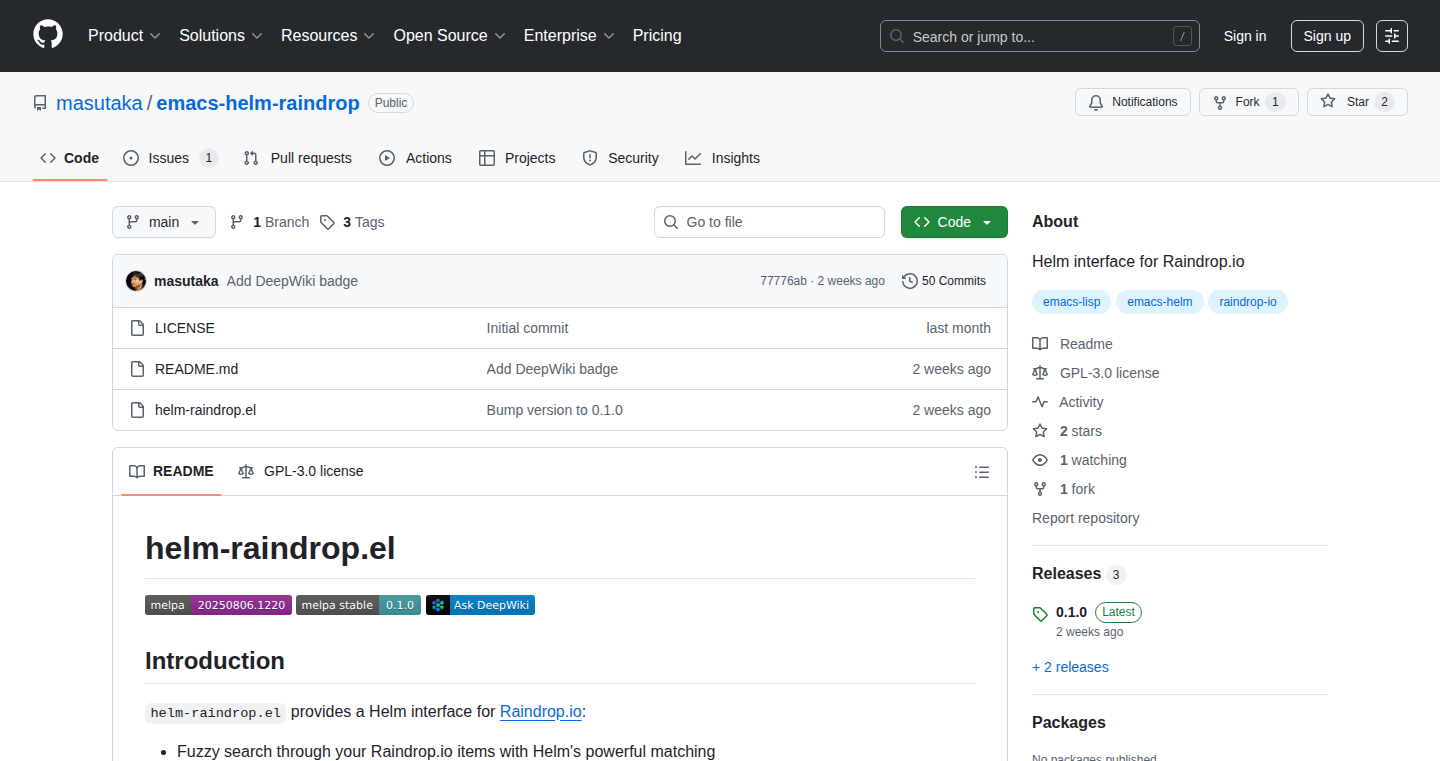Click the emacs-lisp topic tag

[1071, 302]
